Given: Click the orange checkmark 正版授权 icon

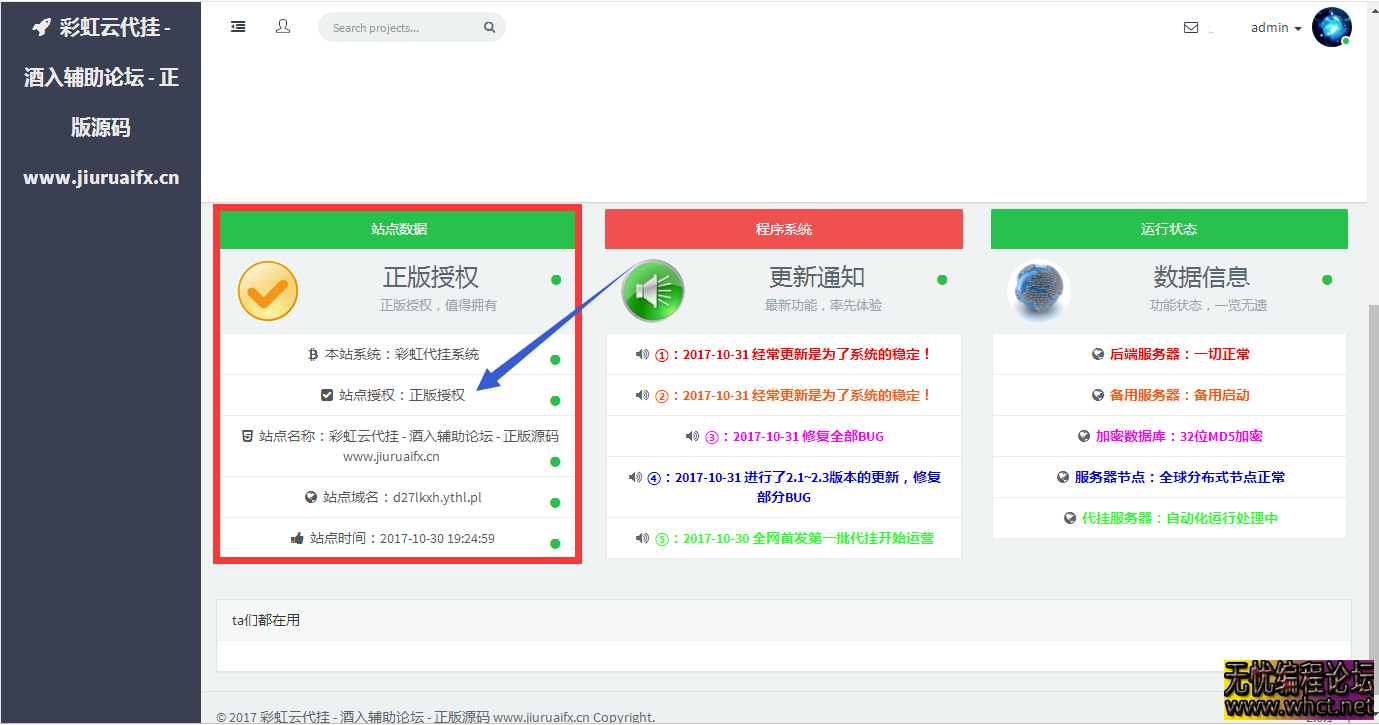Looking at the screenshot, I should (268, 291).
